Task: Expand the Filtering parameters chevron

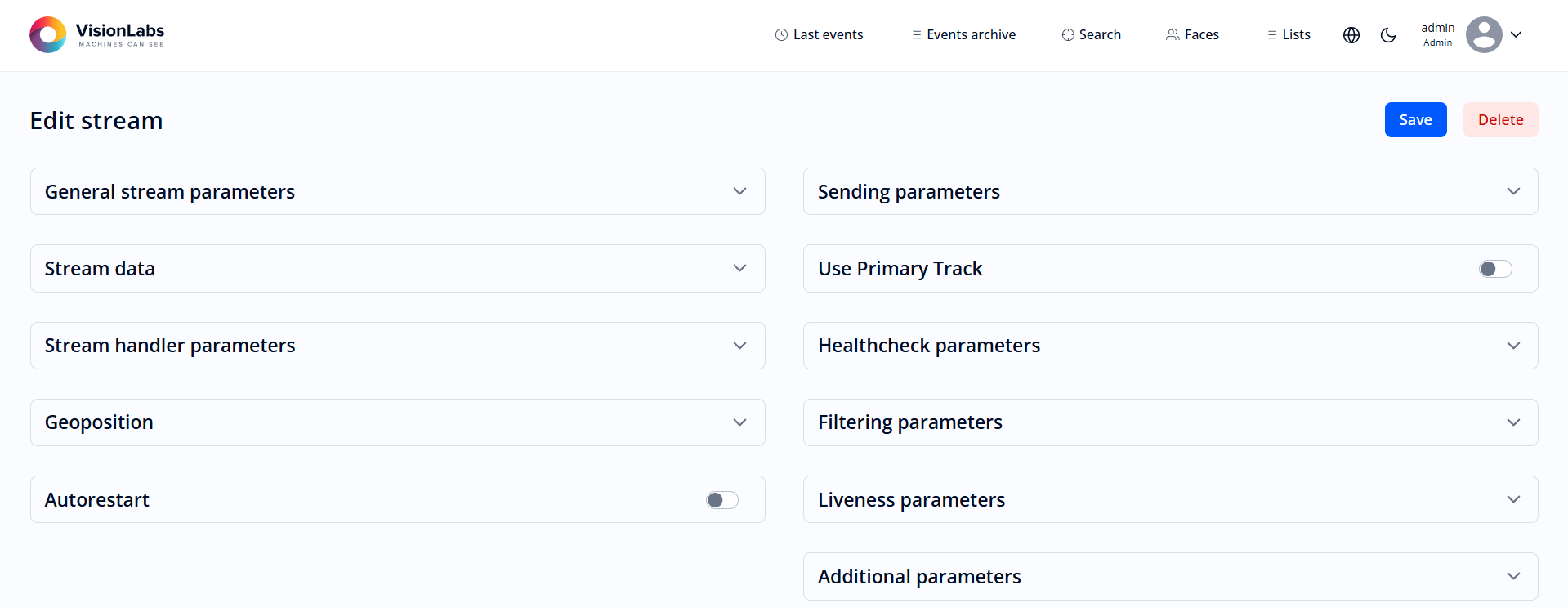Action: 1513,422
